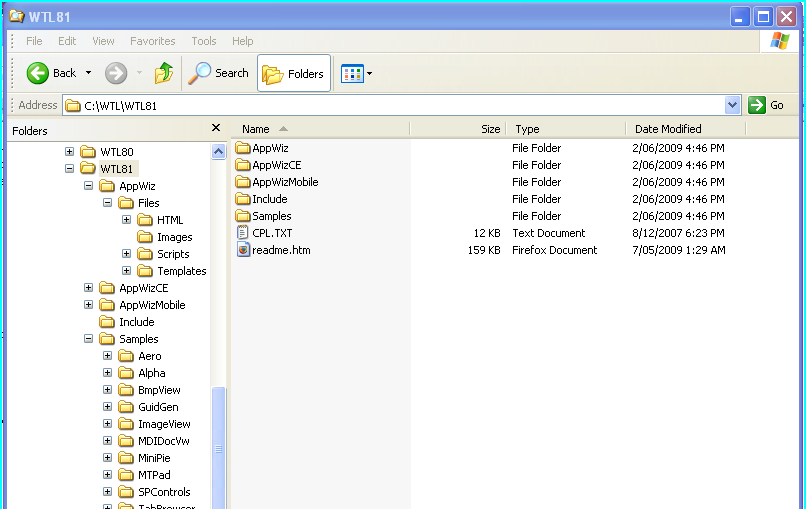The image size is (806, 509).
Task: Expand the Scripts tree node
Action: coord(126,253)
